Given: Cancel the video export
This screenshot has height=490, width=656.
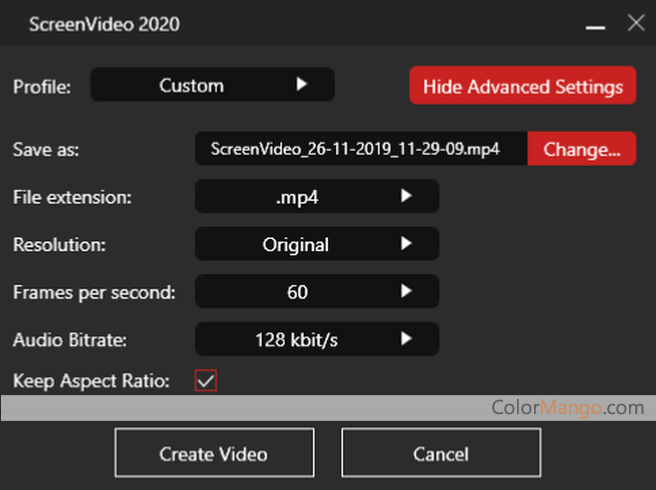Looking at the screenshot, I should tap(441, 454).
